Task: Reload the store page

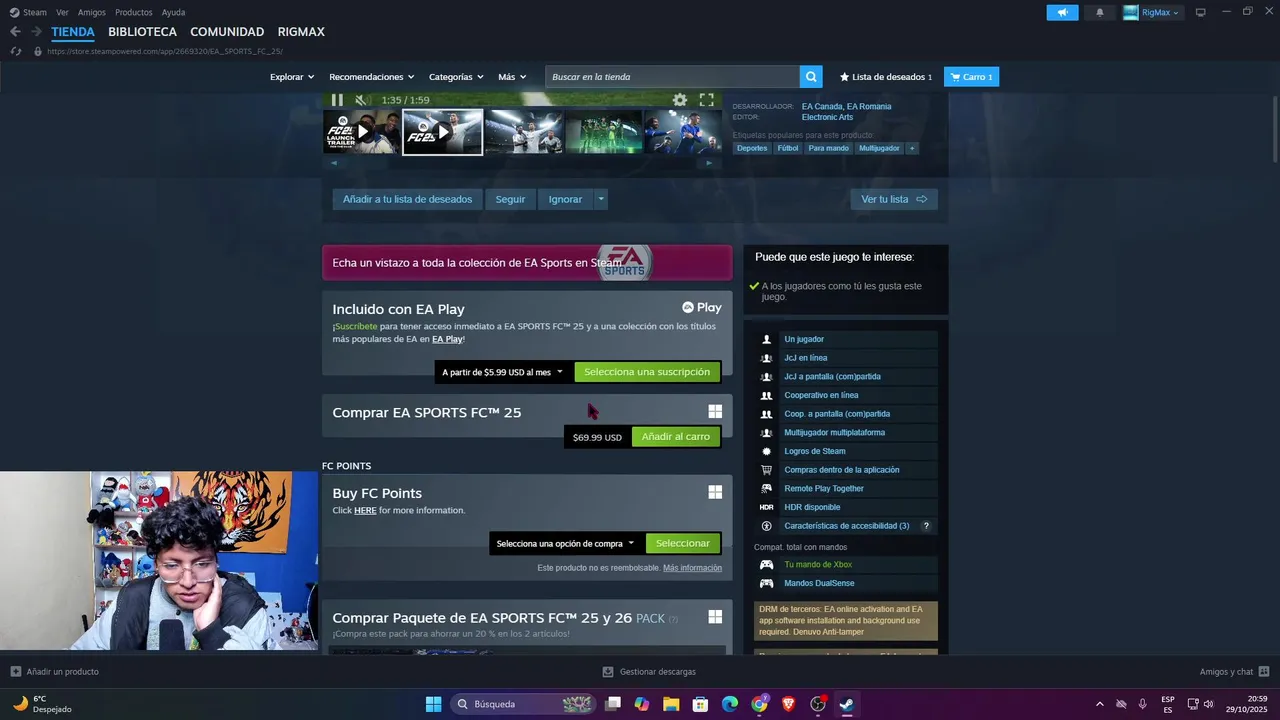Action: coord(15,51)
